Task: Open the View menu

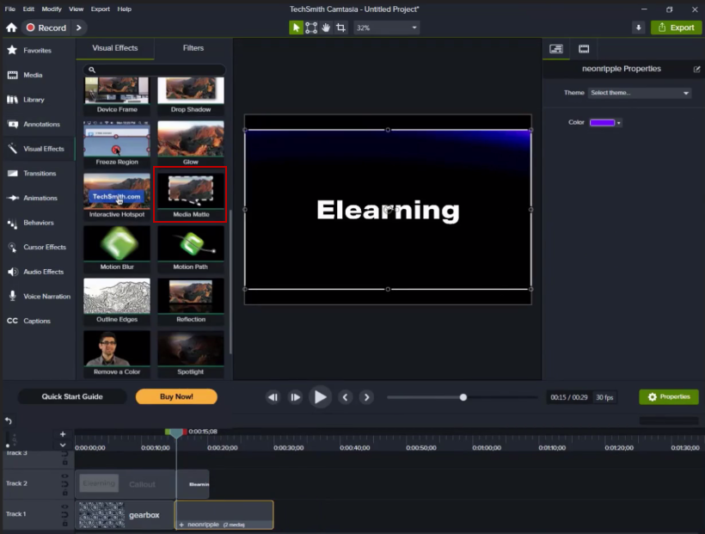Action: tap(76, 9)
